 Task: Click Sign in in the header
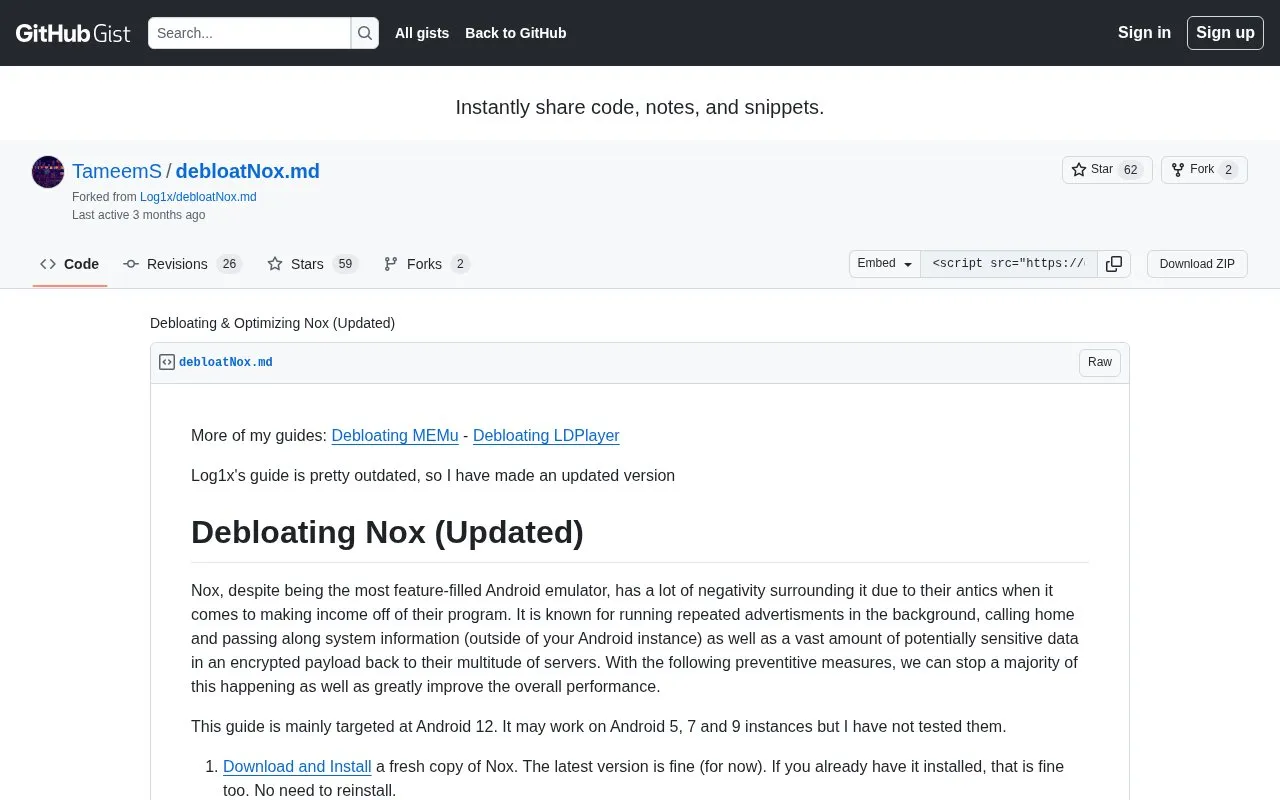pos(1144,33)
